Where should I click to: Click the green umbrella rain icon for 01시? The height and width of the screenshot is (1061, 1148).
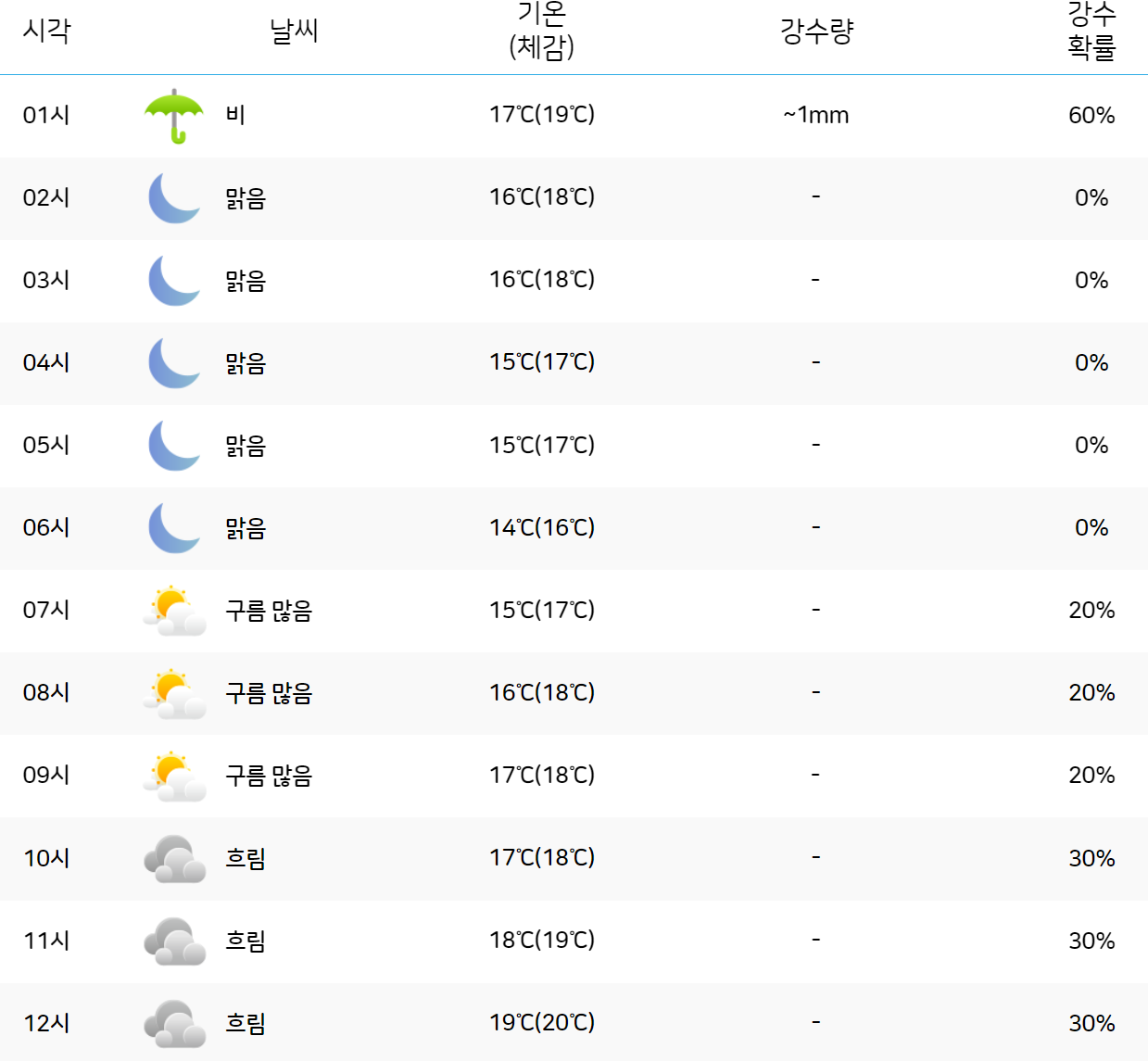pyautogui.click(x=174, y=116)
